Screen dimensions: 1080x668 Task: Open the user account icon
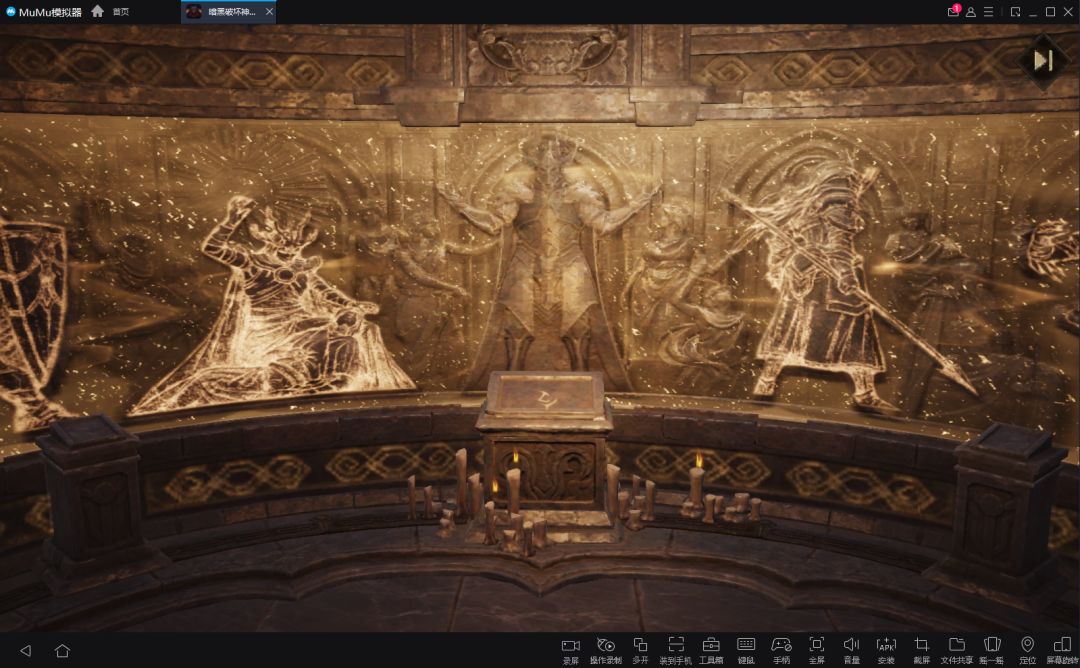click(970, 12)
